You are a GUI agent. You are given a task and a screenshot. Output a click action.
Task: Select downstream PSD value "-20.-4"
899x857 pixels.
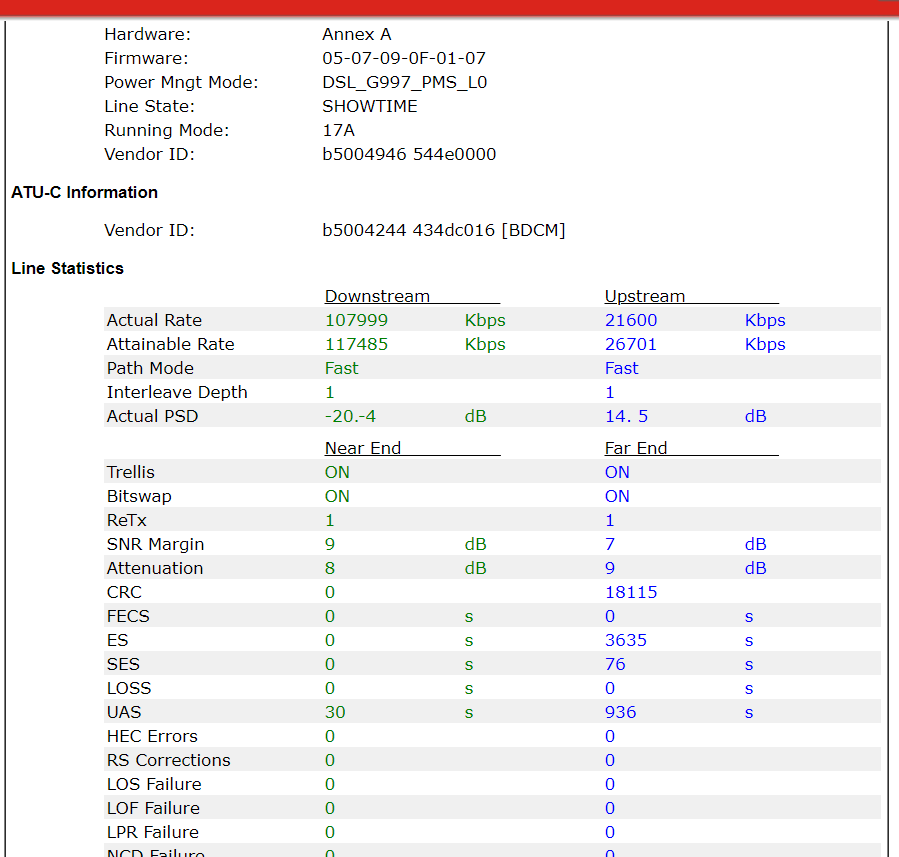click(350, 417)
